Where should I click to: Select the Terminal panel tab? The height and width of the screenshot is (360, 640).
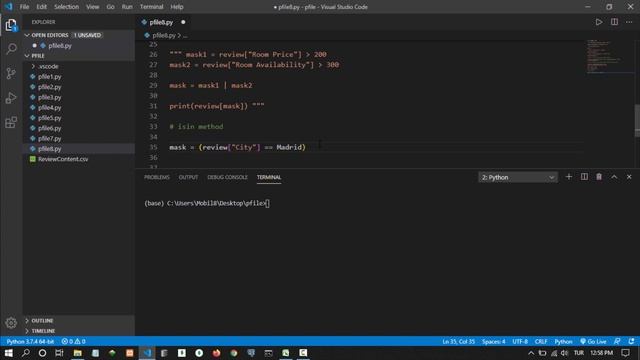269,177
